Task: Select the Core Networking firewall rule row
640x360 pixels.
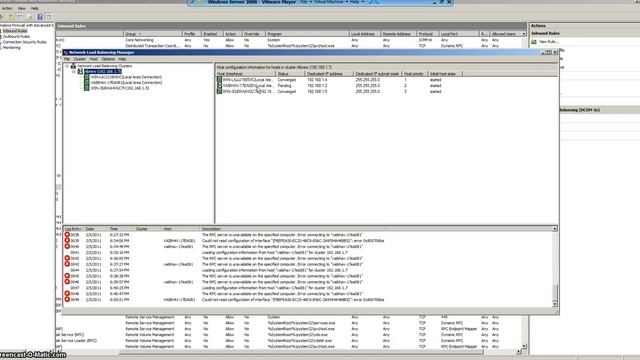Action: pyautogui.click(x=291, y=40)
